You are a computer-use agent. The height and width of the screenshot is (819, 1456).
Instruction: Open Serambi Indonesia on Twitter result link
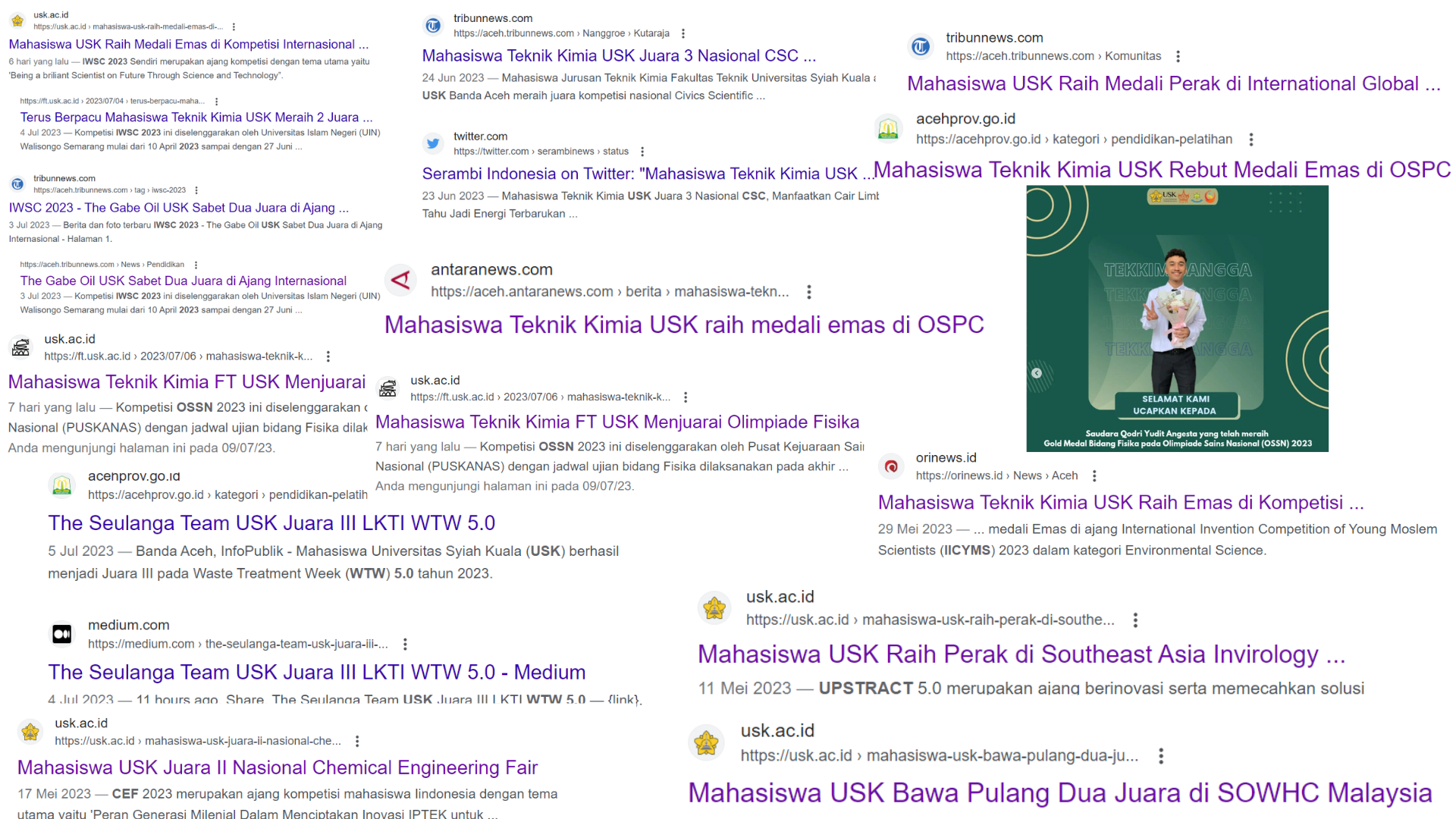pos(648,174)
